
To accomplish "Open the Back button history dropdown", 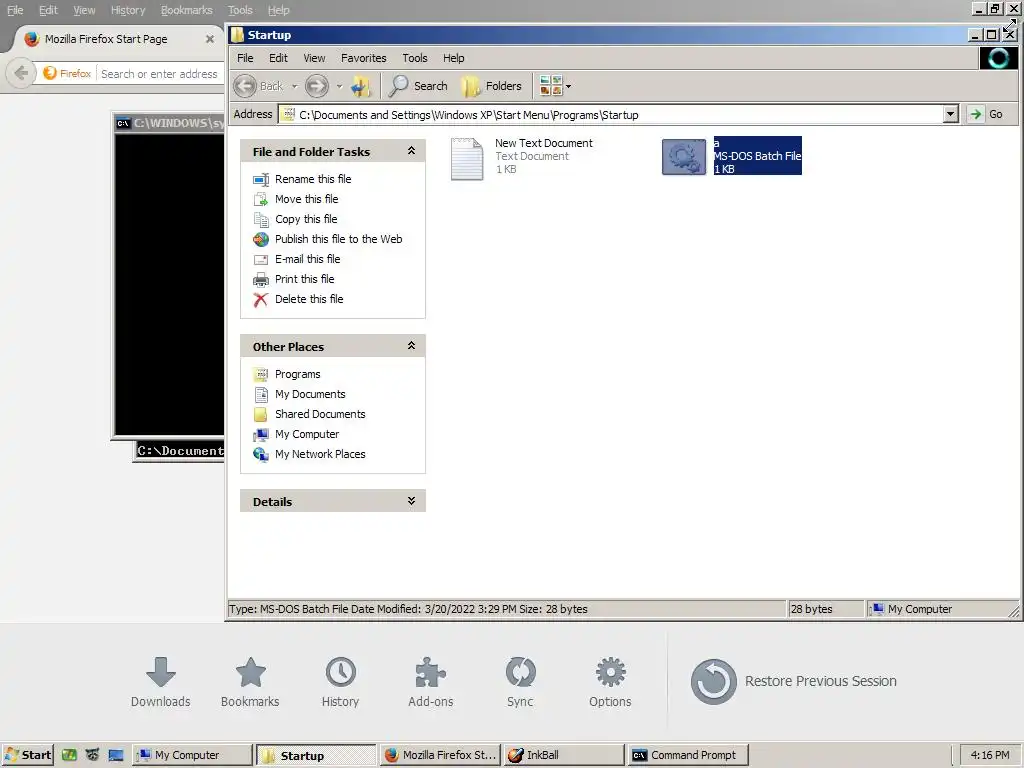I will click(x=295, y=86).
